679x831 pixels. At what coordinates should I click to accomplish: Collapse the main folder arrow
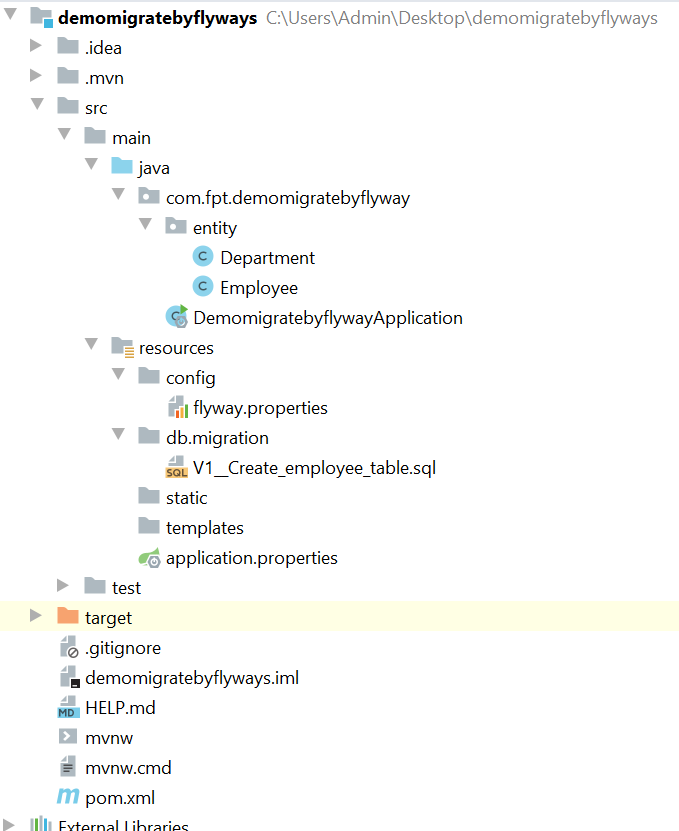[x=64, y=134]
